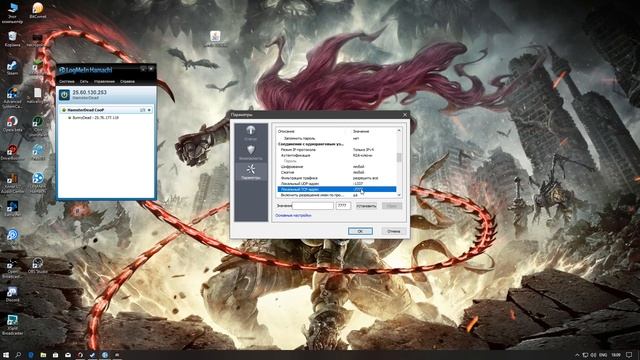
Task: Open Microsoft Store in the taskbar
Action: (x=55, y=355)
